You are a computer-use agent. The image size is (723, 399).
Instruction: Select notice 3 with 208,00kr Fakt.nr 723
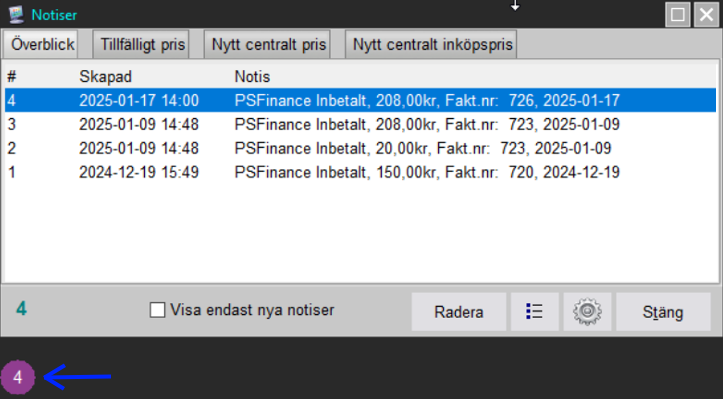point(361,125)
